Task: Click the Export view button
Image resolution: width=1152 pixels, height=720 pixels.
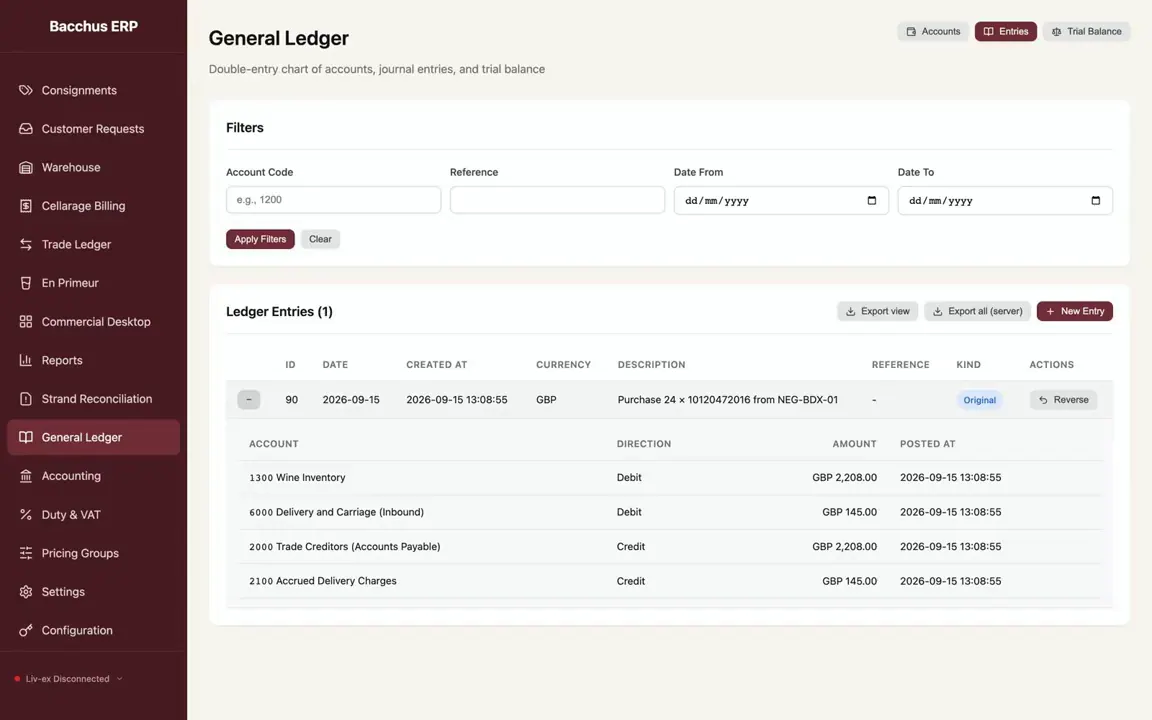Action: tap(877, 312)
